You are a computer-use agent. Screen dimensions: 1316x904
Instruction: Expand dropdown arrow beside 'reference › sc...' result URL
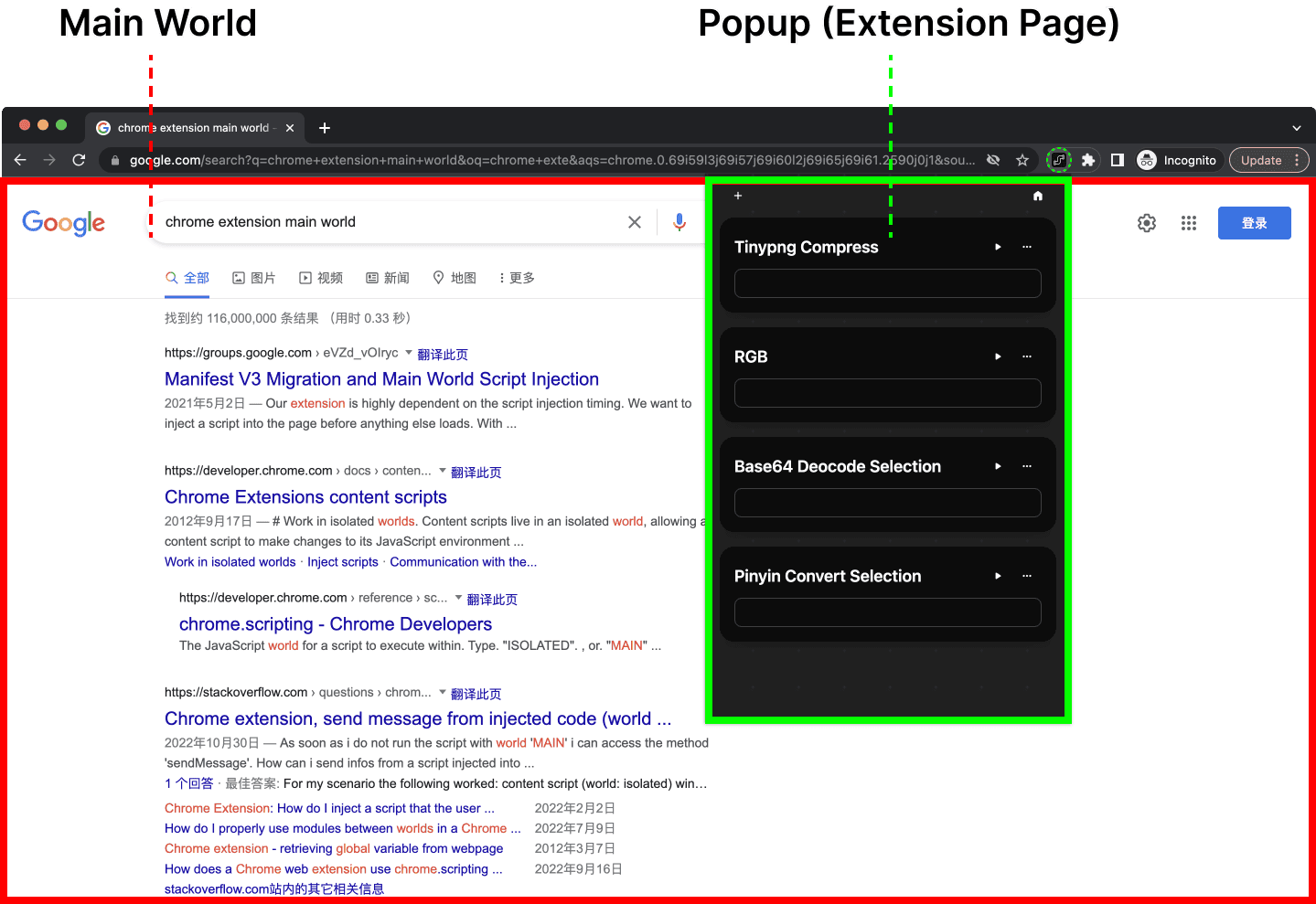pyautogui.click(x=459, y=597)
